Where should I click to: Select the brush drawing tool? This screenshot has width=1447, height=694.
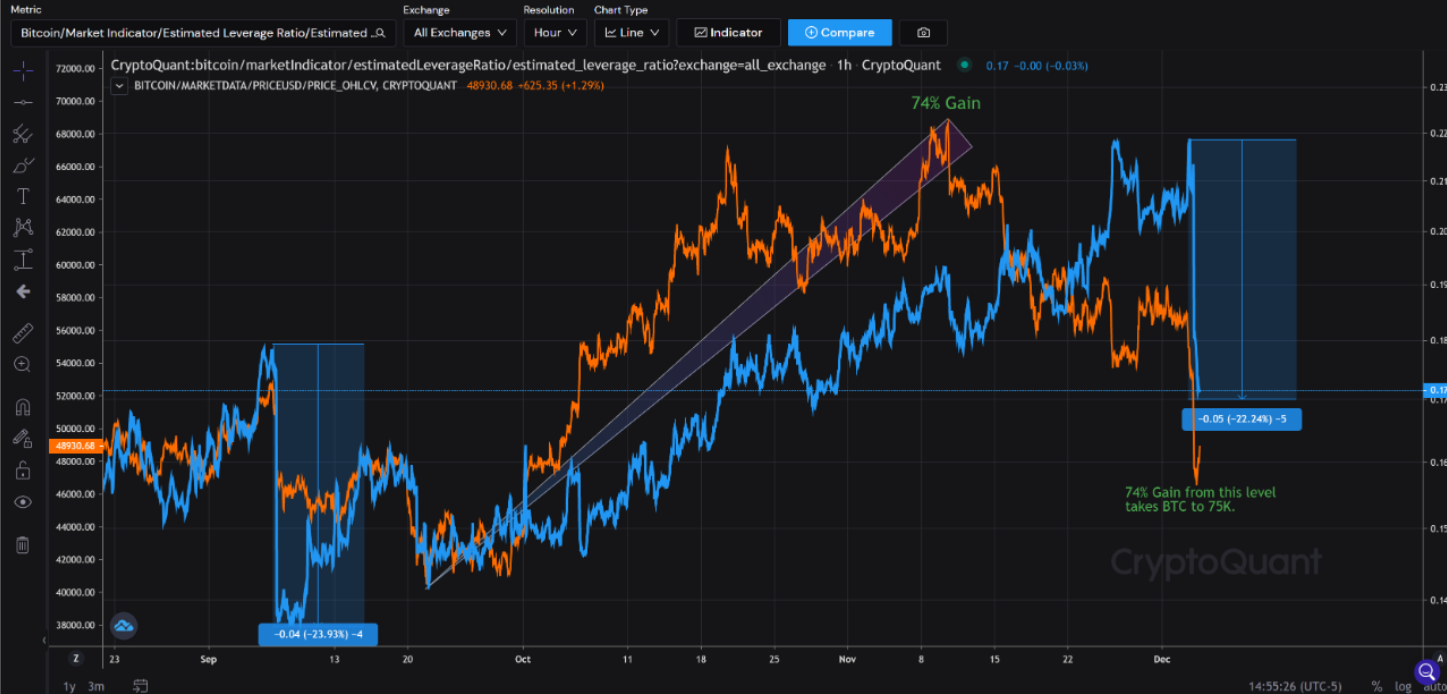click(x=22, y=165)
